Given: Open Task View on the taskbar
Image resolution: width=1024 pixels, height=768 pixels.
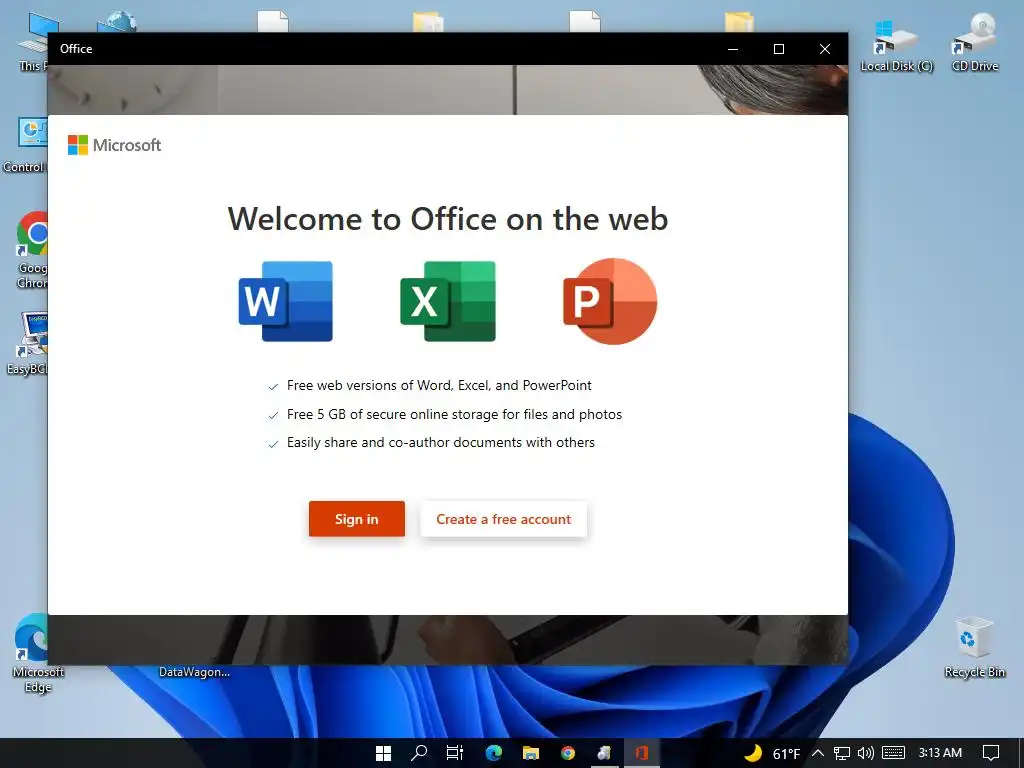Looking at the screenshot, I should 455,753.
